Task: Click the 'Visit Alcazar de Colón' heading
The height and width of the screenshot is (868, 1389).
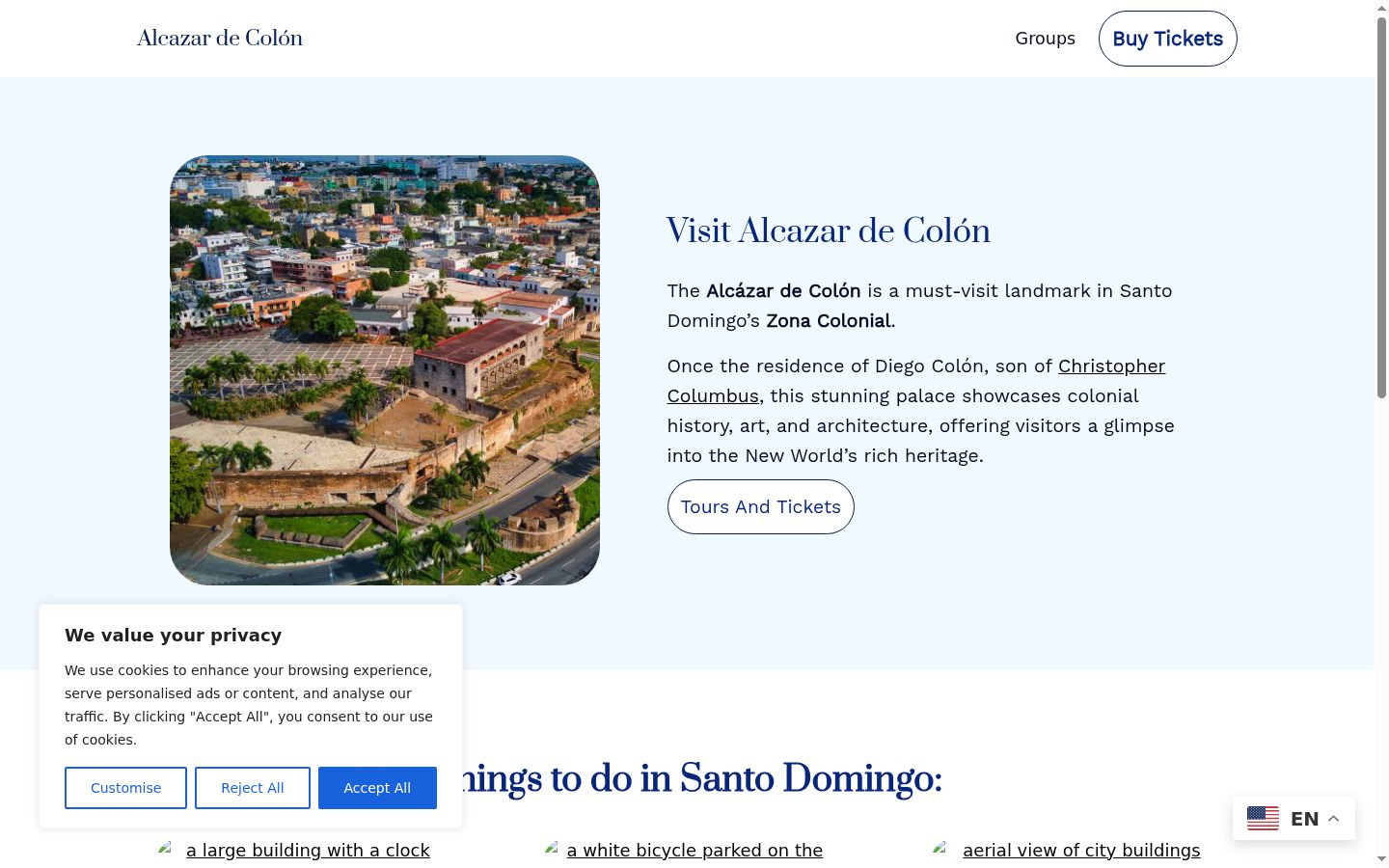Action: tap(829, 231)
